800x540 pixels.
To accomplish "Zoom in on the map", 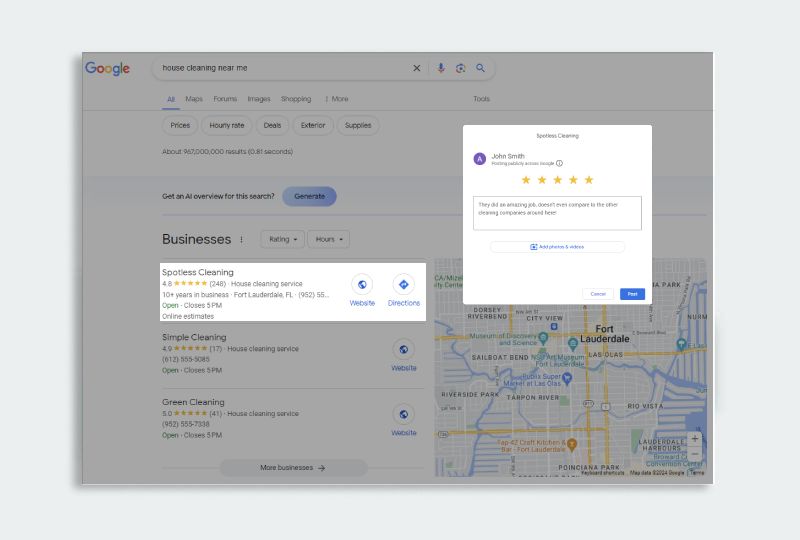I will (x=694, y=438).
